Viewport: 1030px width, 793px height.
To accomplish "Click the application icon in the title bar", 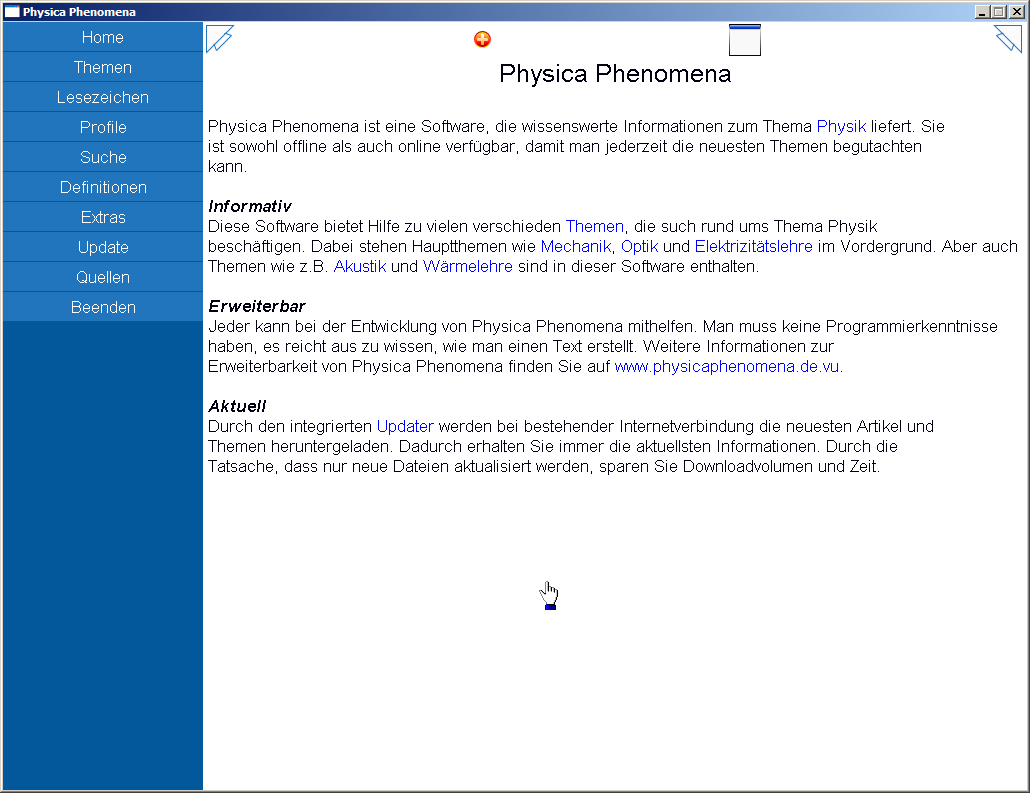I will click(12, 12).
